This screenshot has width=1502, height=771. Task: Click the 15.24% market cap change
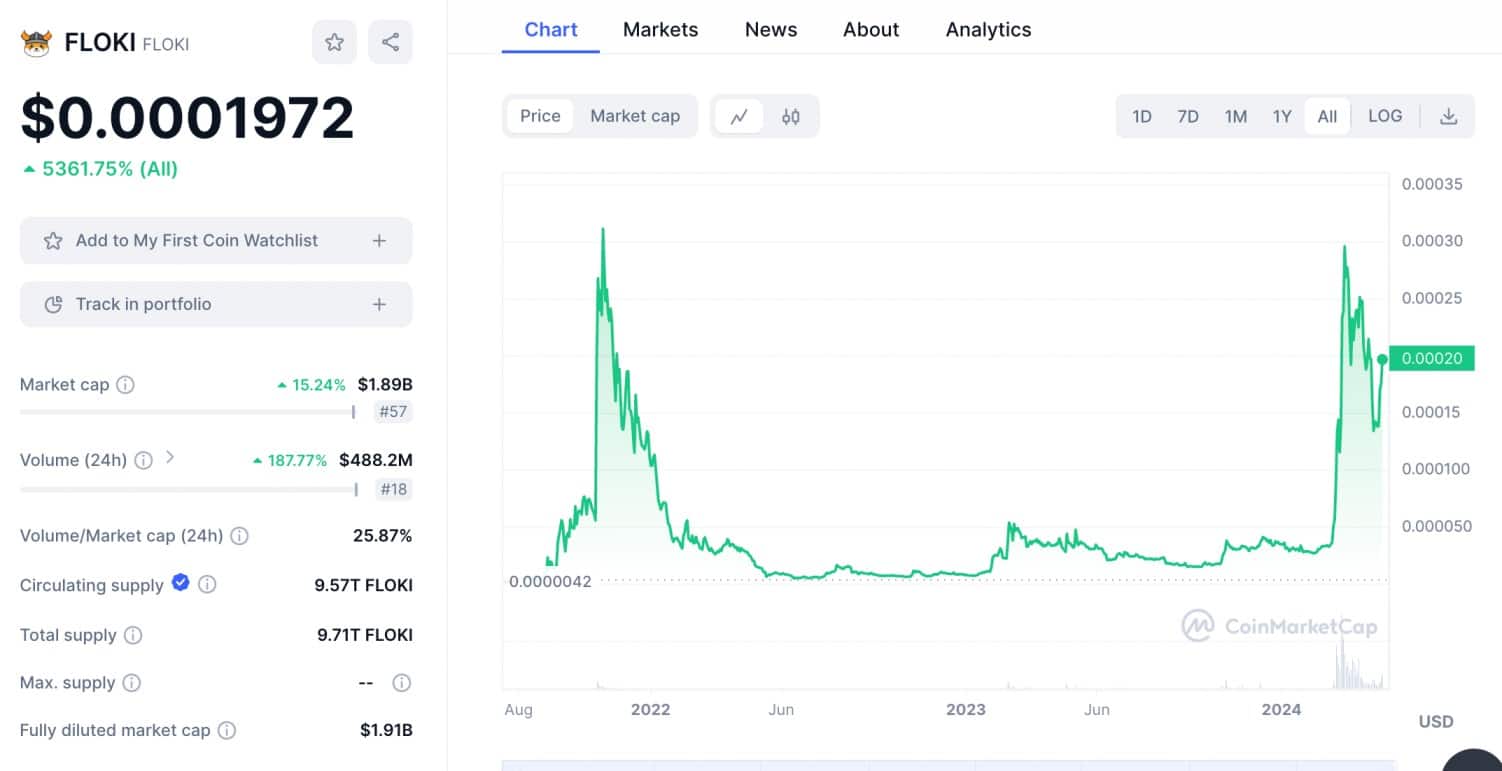311,385
